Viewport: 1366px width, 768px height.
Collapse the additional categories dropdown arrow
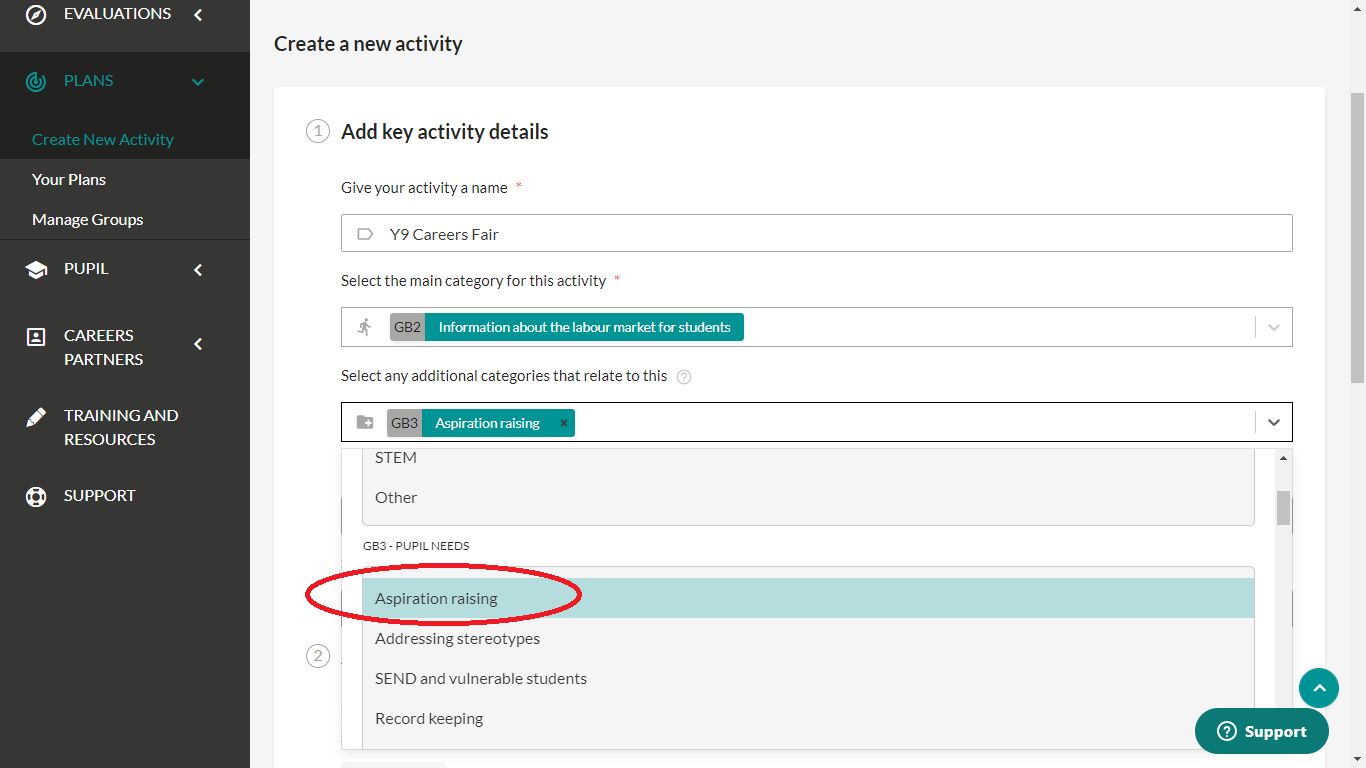1273,423
